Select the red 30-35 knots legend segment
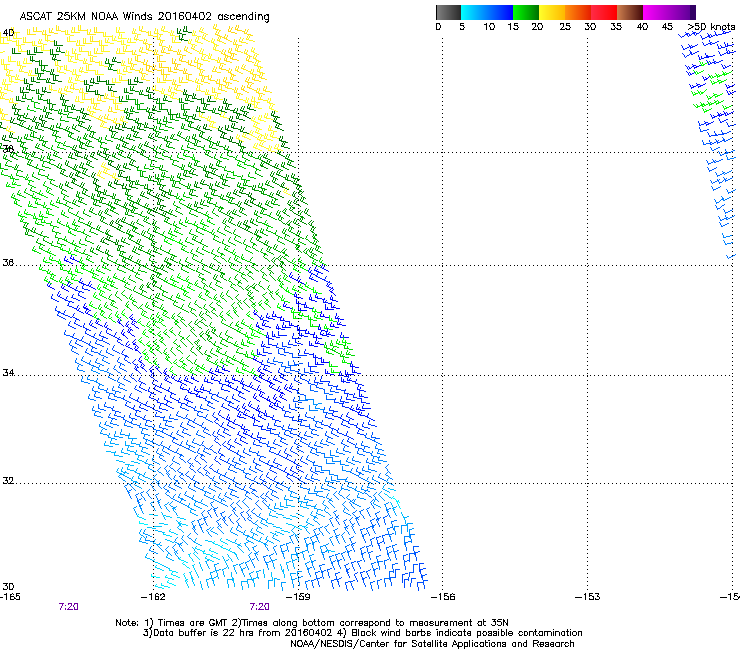Image resolution: width=740 pixels, height=650 pixels. (x=604, y=12)
